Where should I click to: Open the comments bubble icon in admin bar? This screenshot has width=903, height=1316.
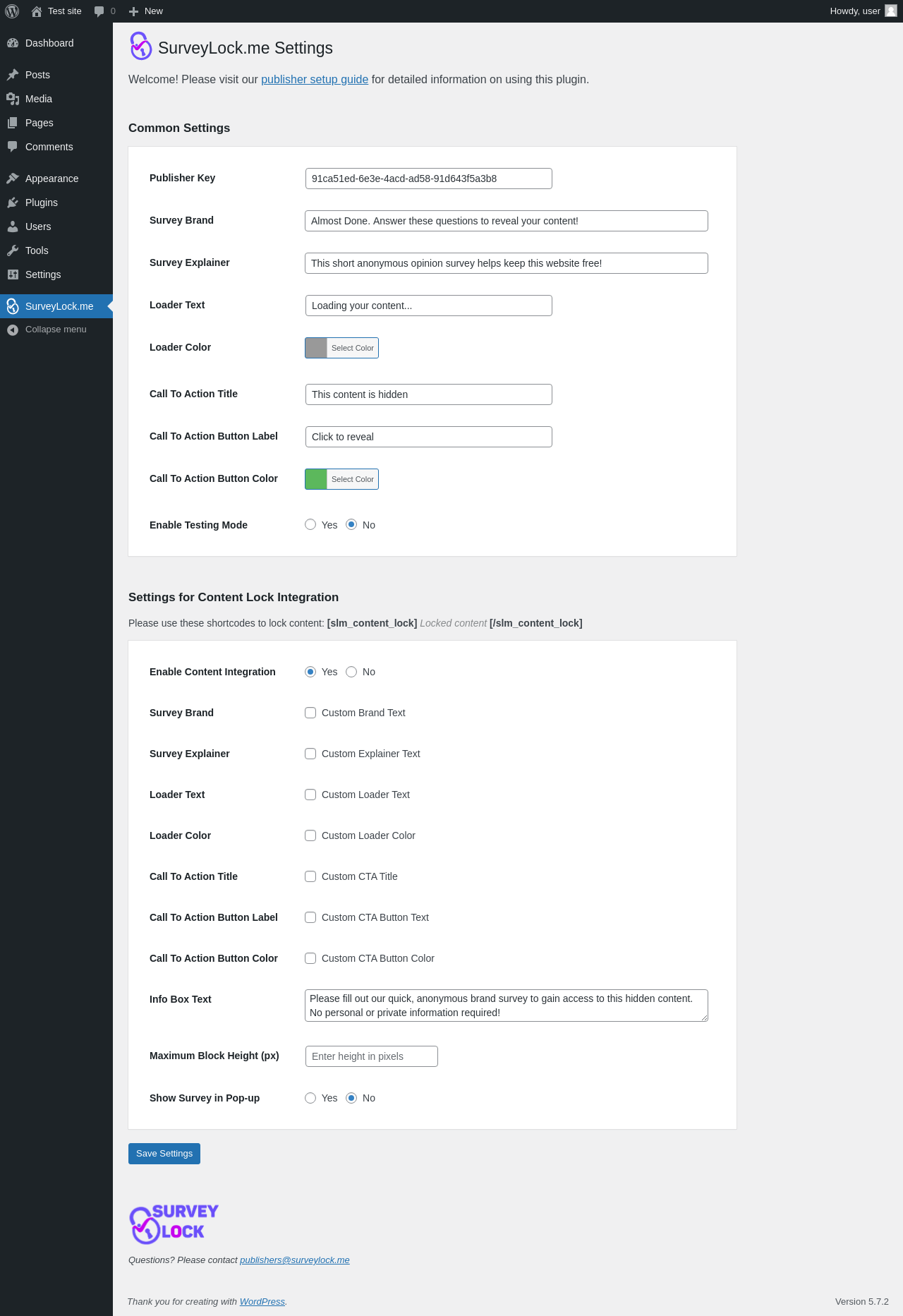pyautogui.click(x=99, y=11)
